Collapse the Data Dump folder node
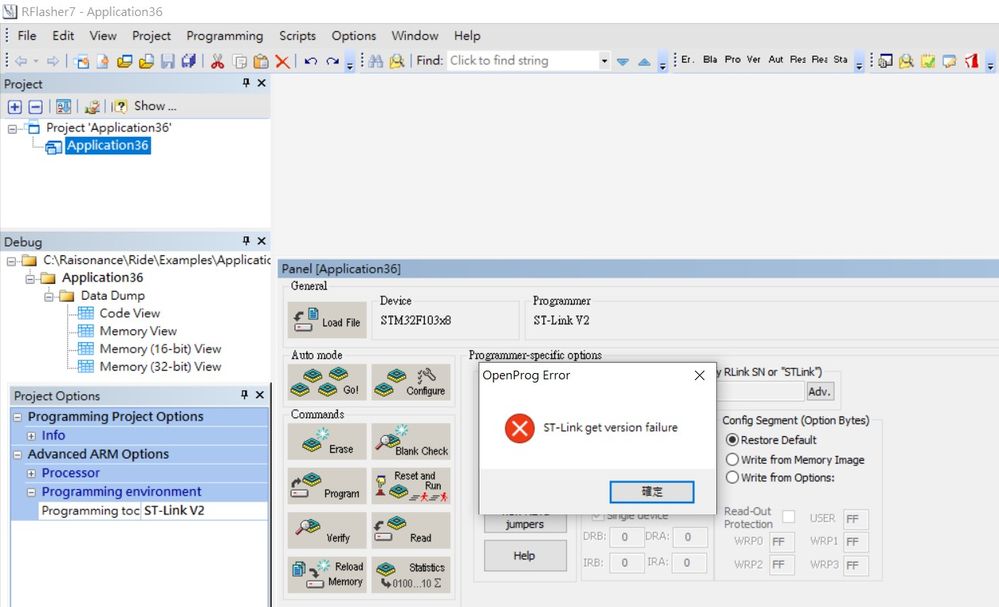The height and width of the screenshot is (607, 999). pos(49,297)
